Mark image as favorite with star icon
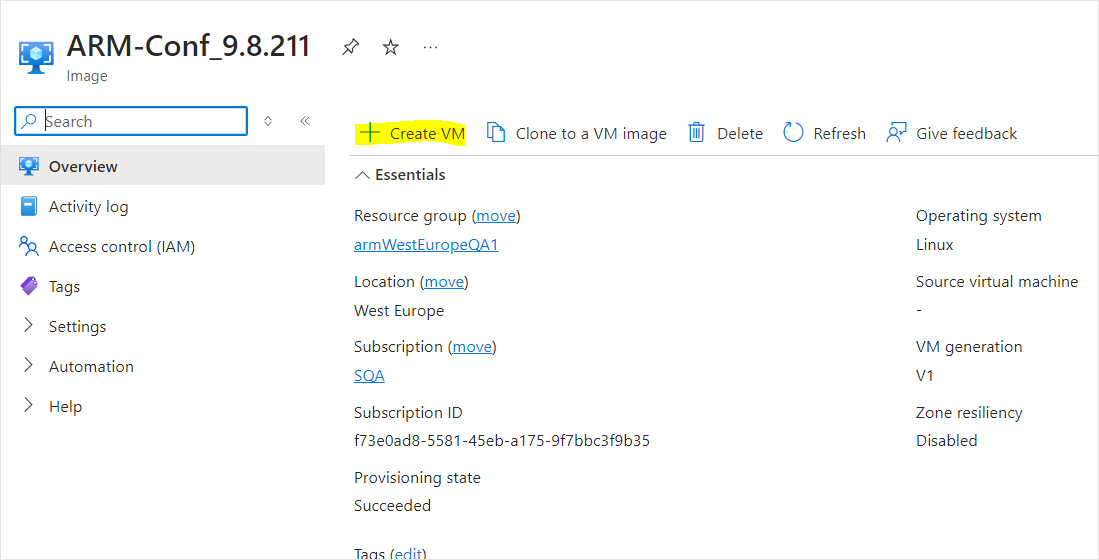The image size is (1099, 560). pyautogui.click(x=391, y=47)
